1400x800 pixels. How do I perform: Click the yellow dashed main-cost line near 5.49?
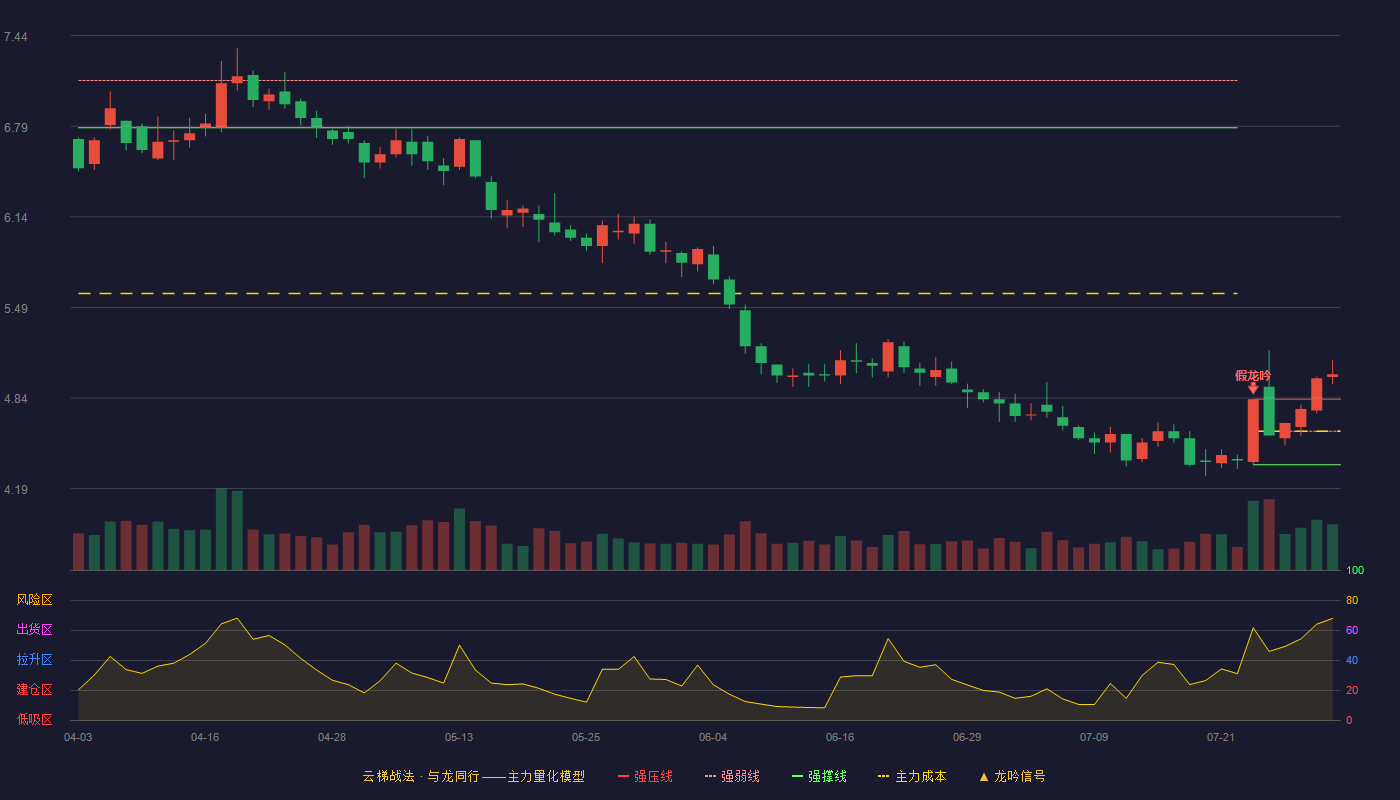658,293
